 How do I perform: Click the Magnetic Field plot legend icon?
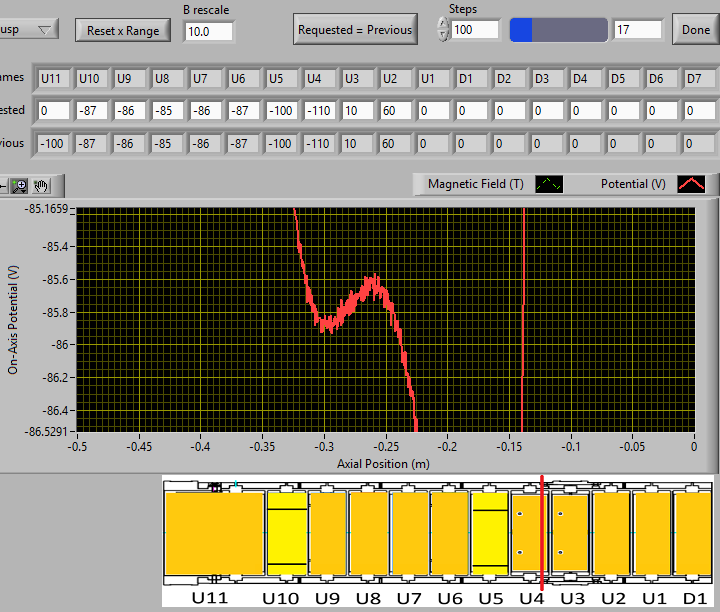[550, 184]
